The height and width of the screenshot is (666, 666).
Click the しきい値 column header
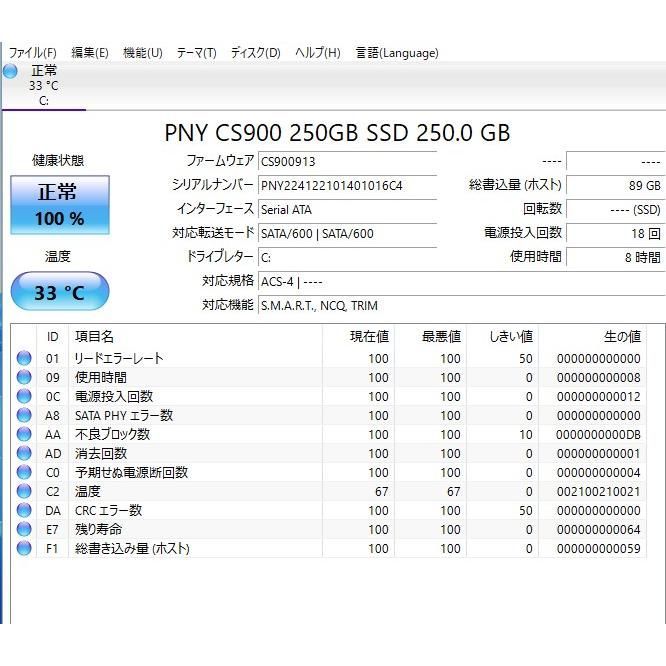click(503, 337)
